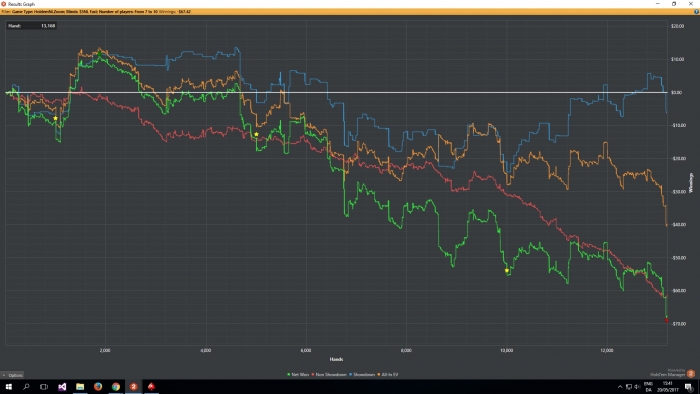
Task: Click the red end marker at -$70
Action: tap(667, 320)
